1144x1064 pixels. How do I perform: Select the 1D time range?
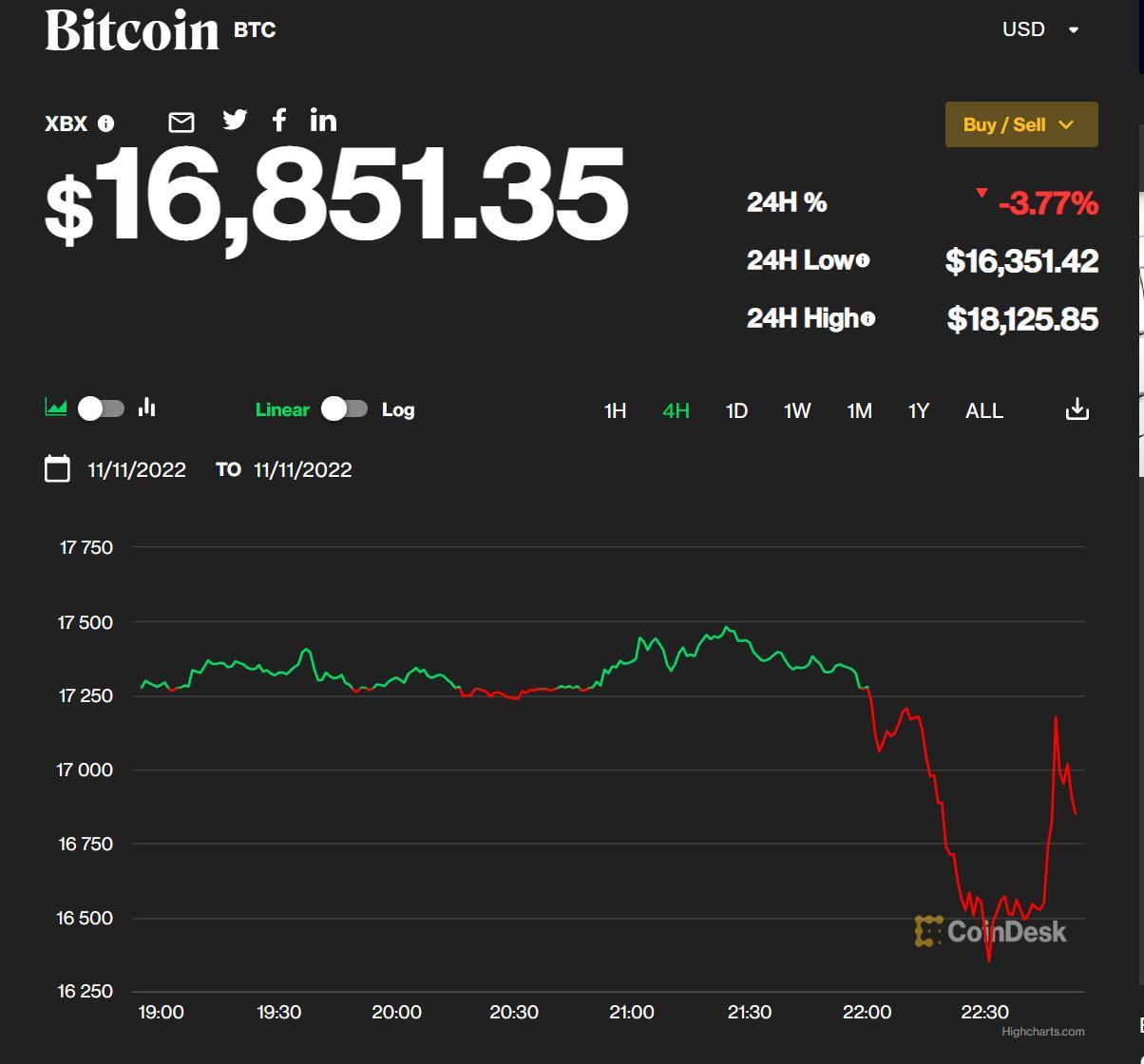coord(736,410)
